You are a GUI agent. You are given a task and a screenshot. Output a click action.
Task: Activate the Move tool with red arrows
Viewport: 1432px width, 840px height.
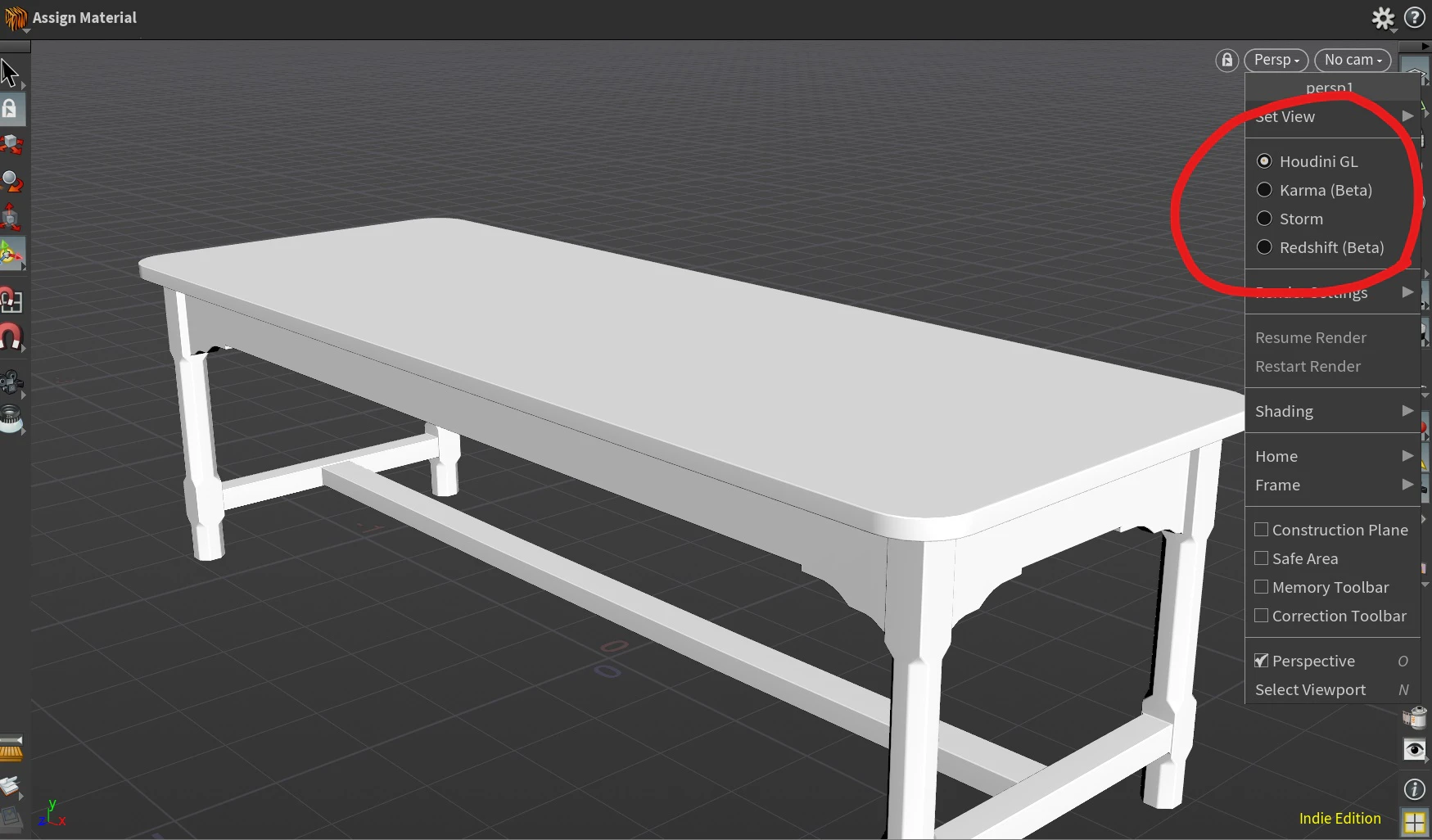point(11,145)
